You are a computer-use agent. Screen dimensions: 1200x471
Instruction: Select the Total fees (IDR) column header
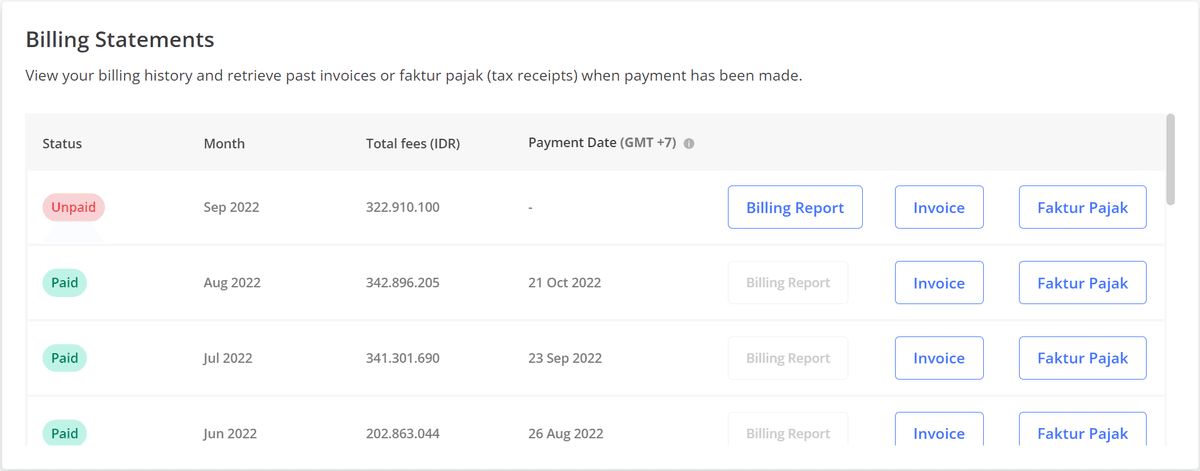(x=413, y=143)
